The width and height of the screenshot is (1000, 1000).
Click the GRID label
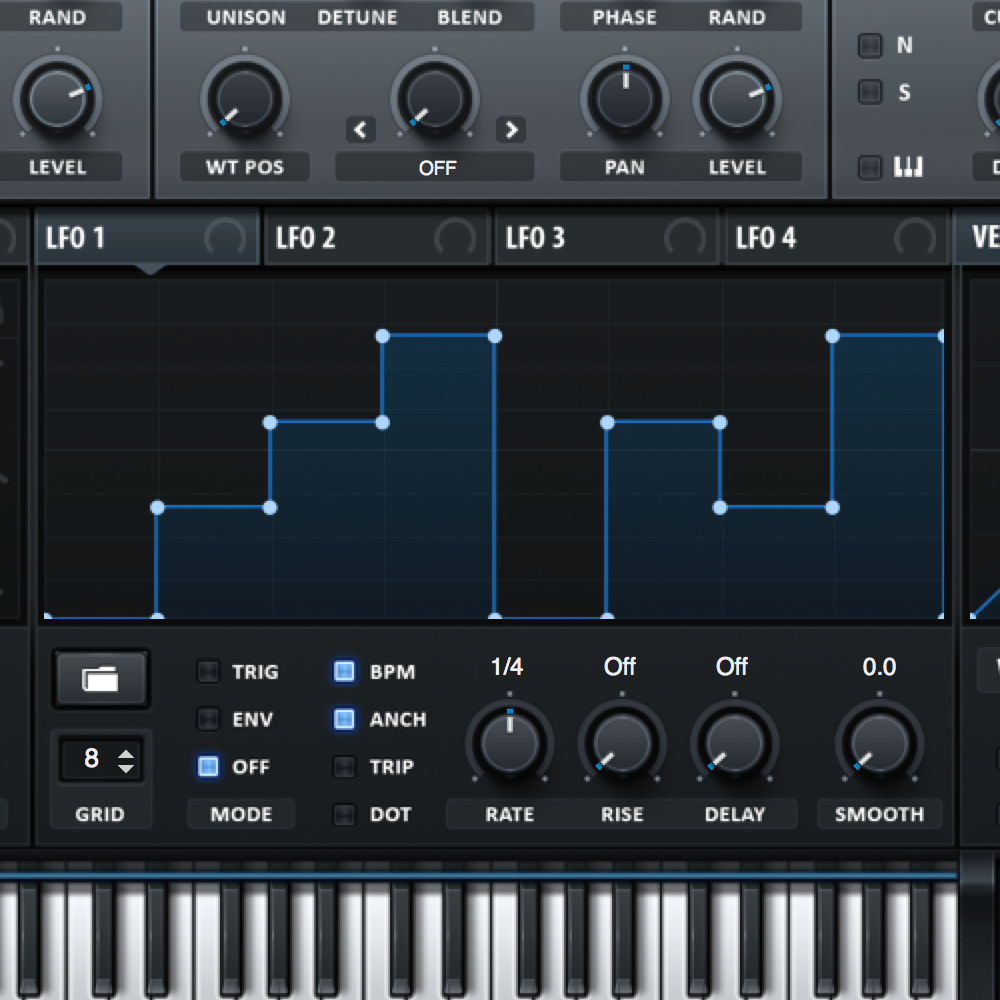coord(100,814)
